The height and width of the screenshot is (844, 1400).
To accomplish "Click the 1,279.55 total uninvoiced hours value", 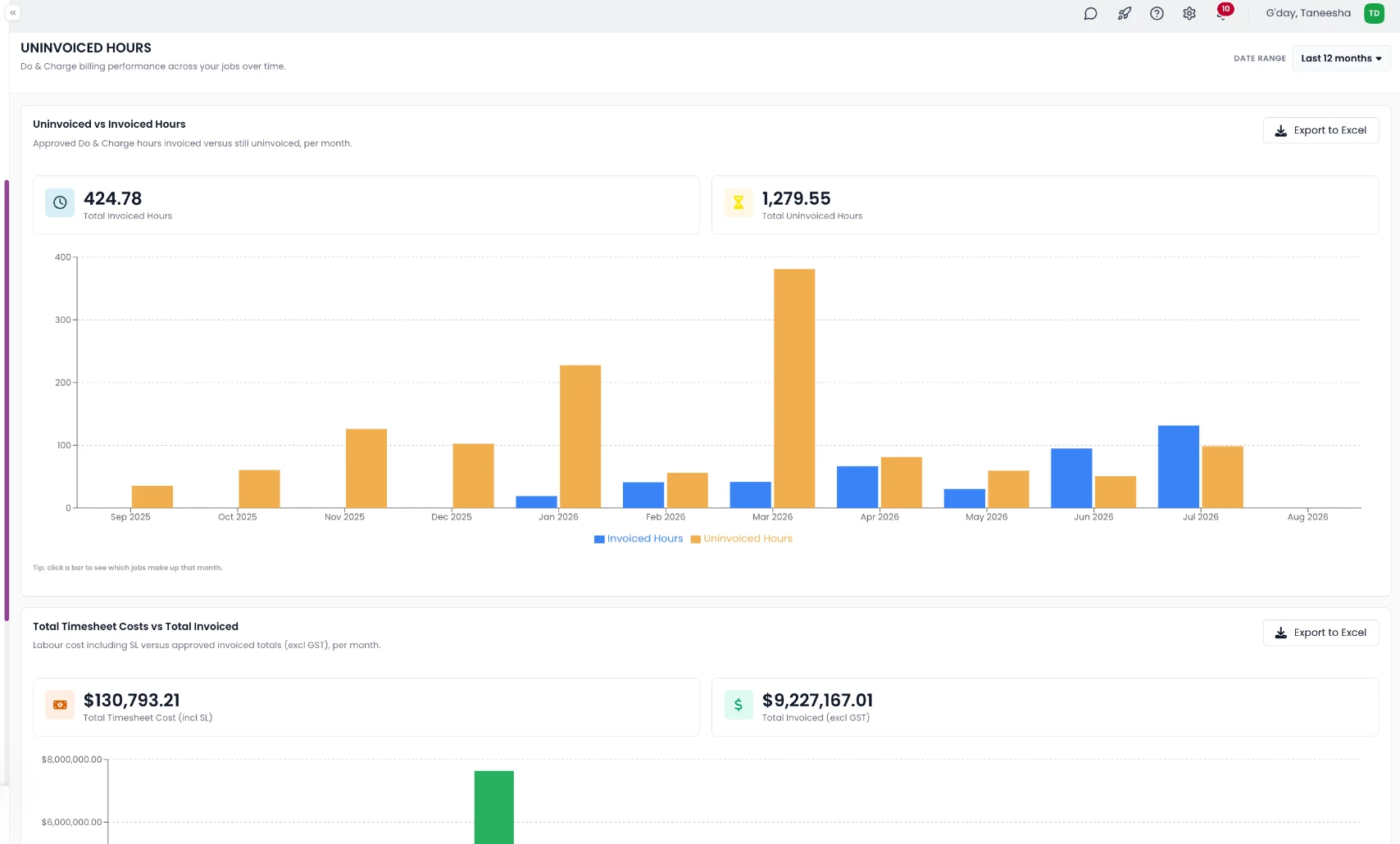I will 796,199.
